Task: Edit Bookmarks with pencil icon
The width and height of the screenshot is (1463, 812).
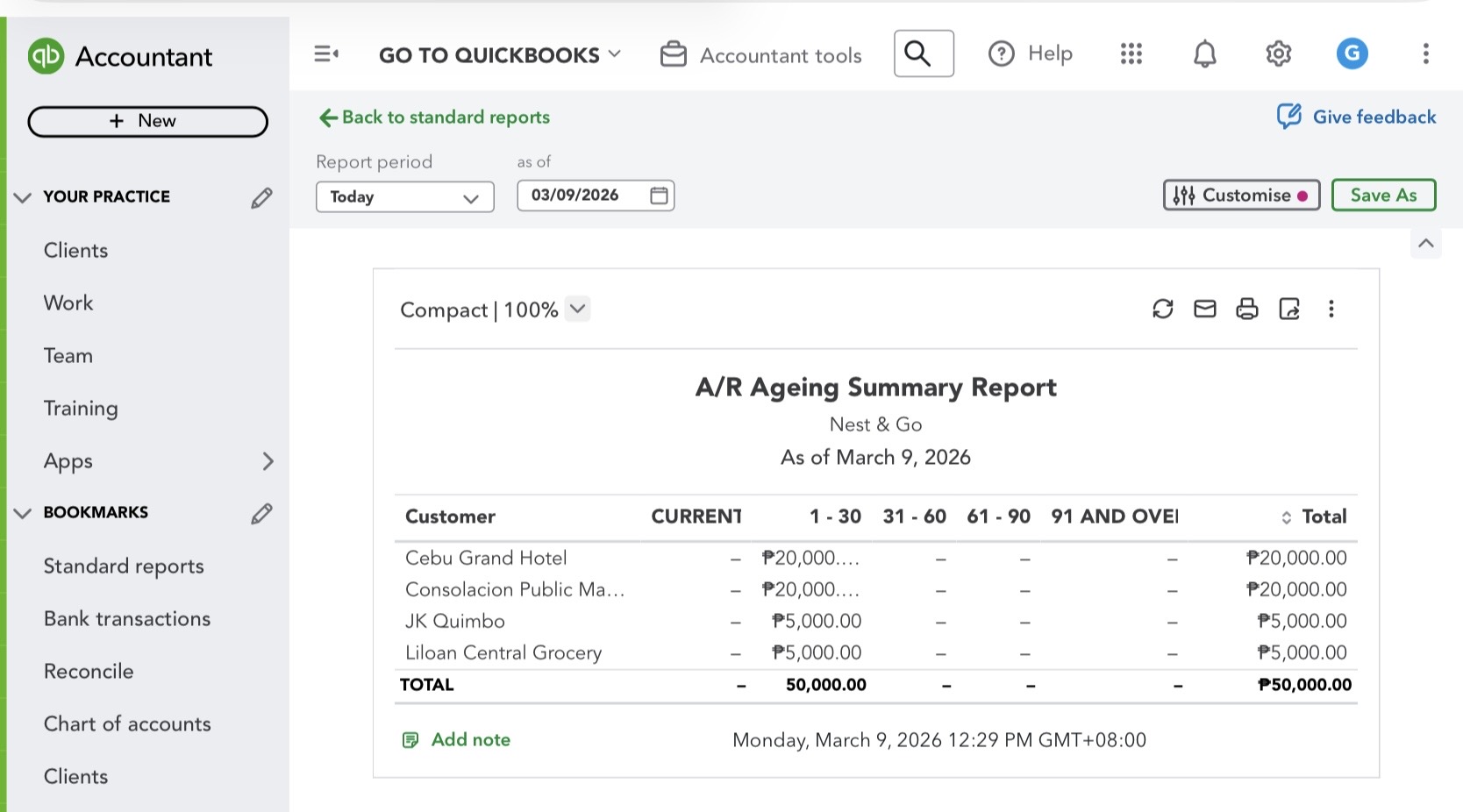Action: pyautogui.click(x=261, y=513)
